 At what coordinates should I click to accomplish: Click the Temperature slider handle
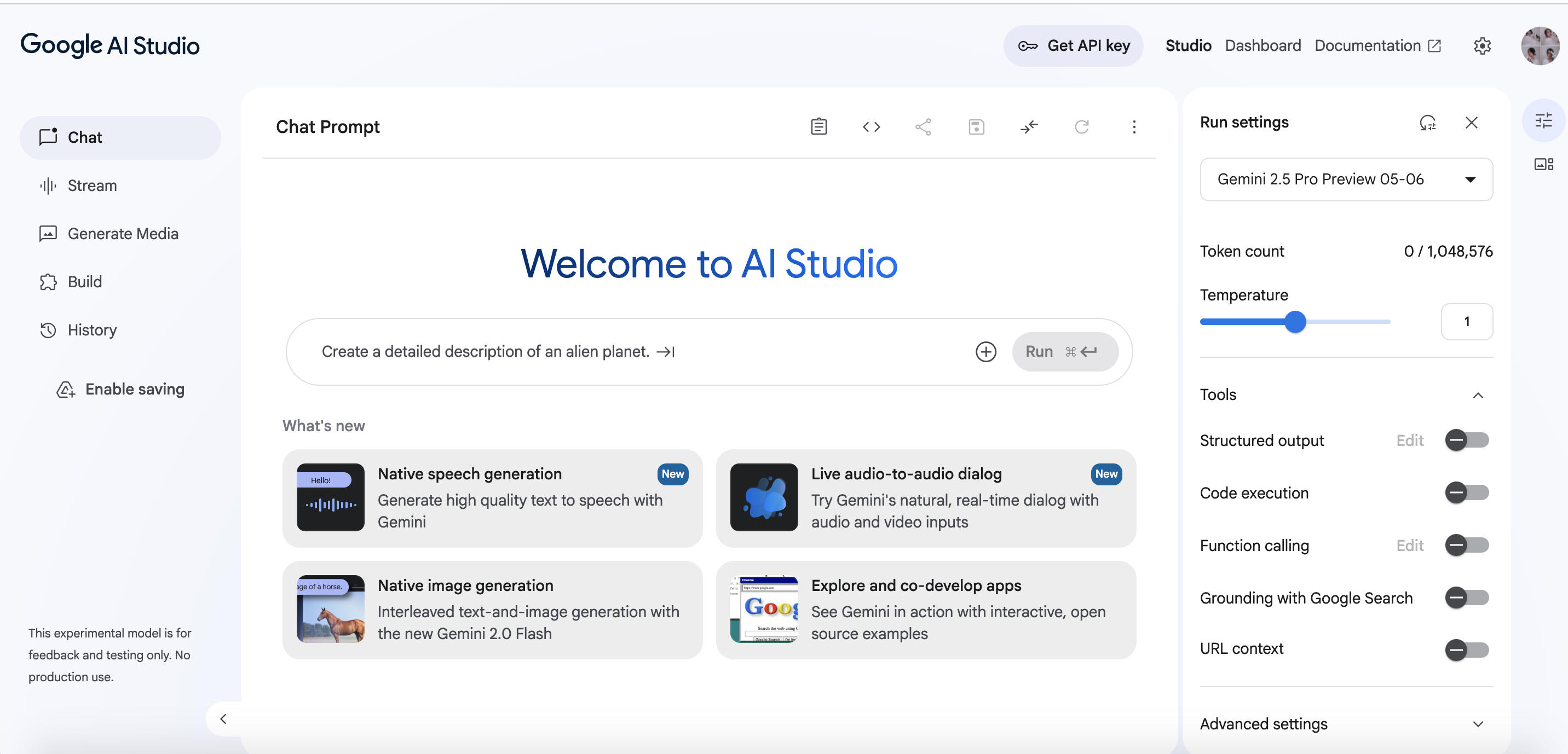coord(1295,321)
